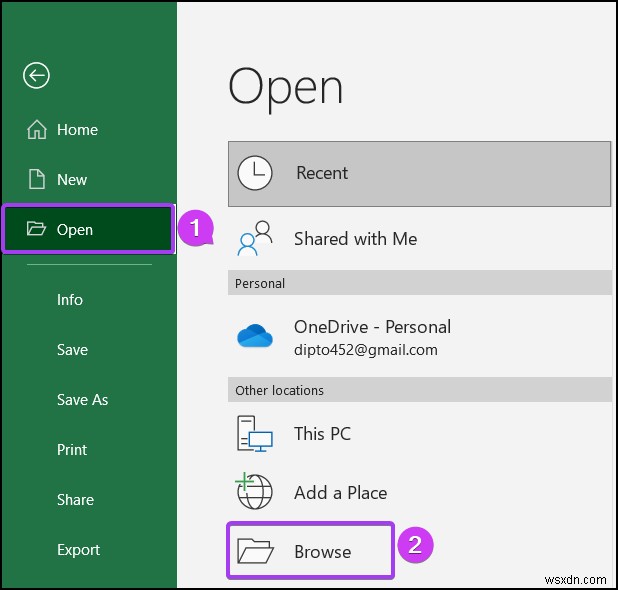
Task: Open the Print page
Action: [89, 450]
